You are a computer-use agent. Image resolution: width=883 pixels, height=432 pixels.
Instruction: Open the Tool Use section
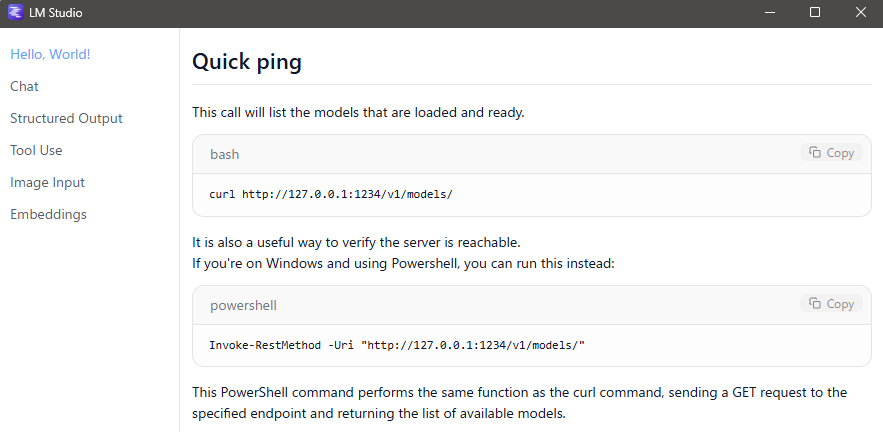(x=36, y=150)
